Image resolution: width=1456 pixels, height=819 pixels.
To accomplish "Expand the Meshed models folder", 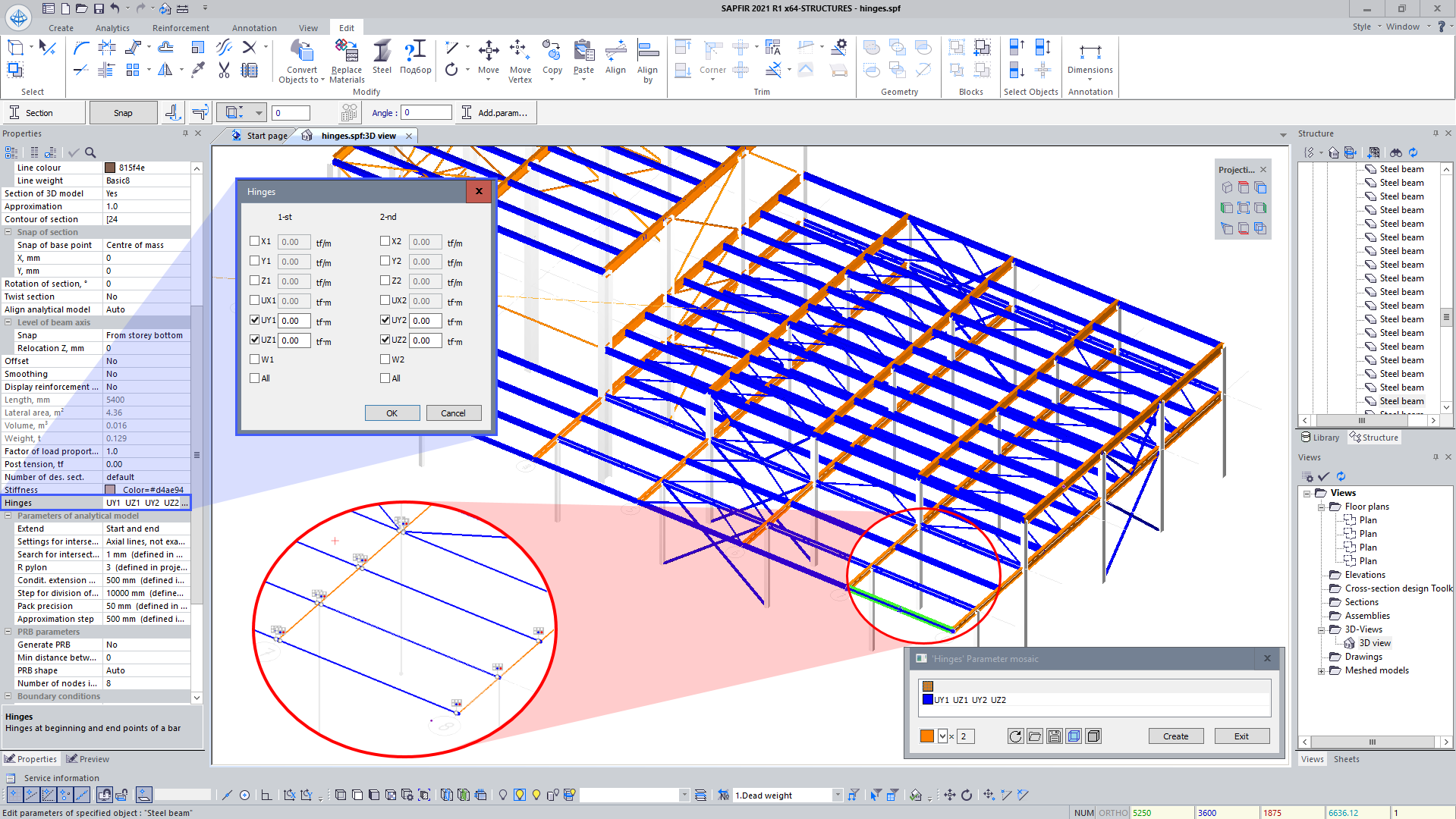I will pyautogui.click(x=1321, y=670).
